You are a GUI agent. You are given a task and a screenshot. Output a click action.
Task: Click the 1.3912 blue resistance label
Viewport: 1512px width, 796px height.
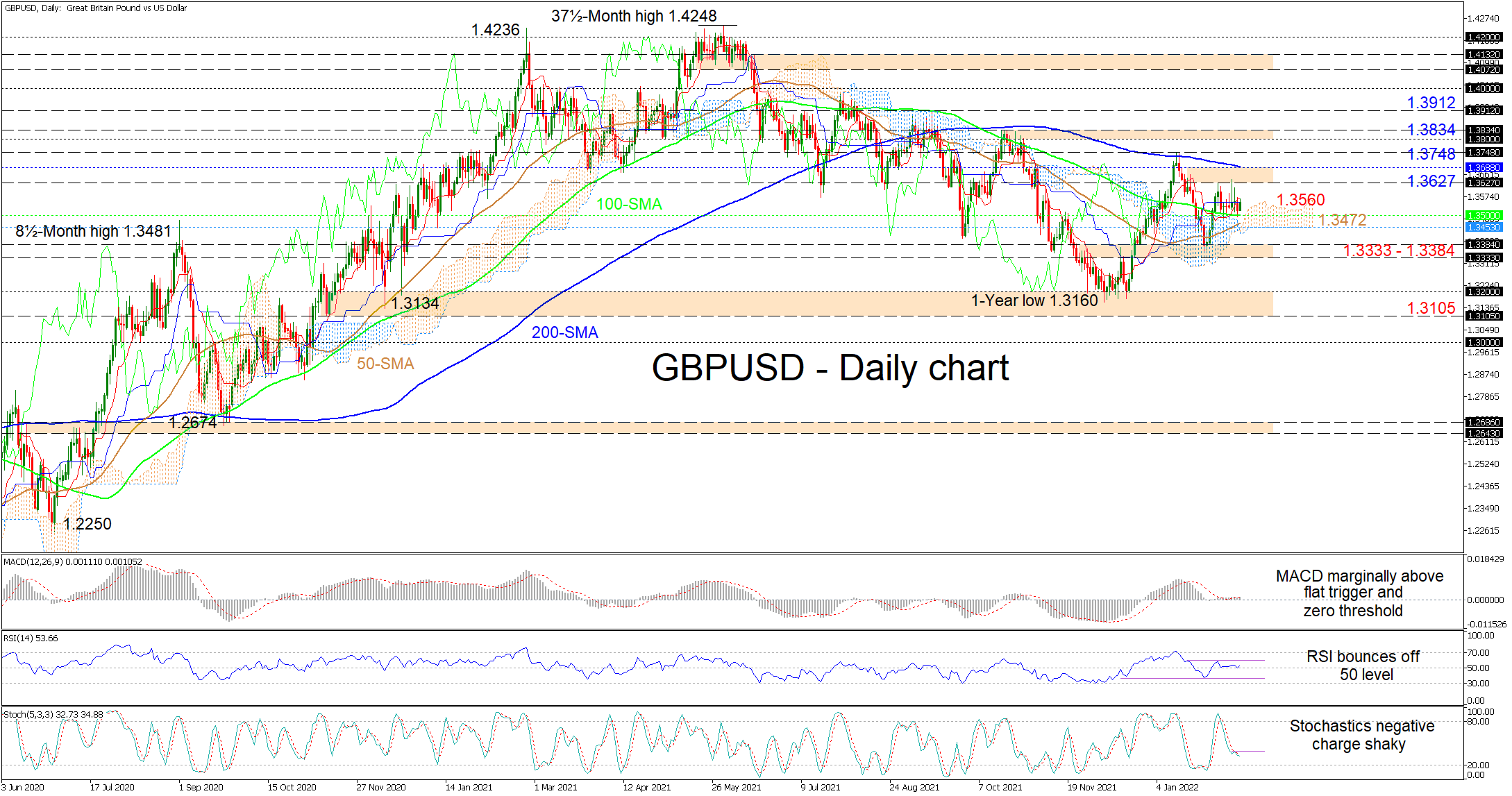[x=1430, y=103]
